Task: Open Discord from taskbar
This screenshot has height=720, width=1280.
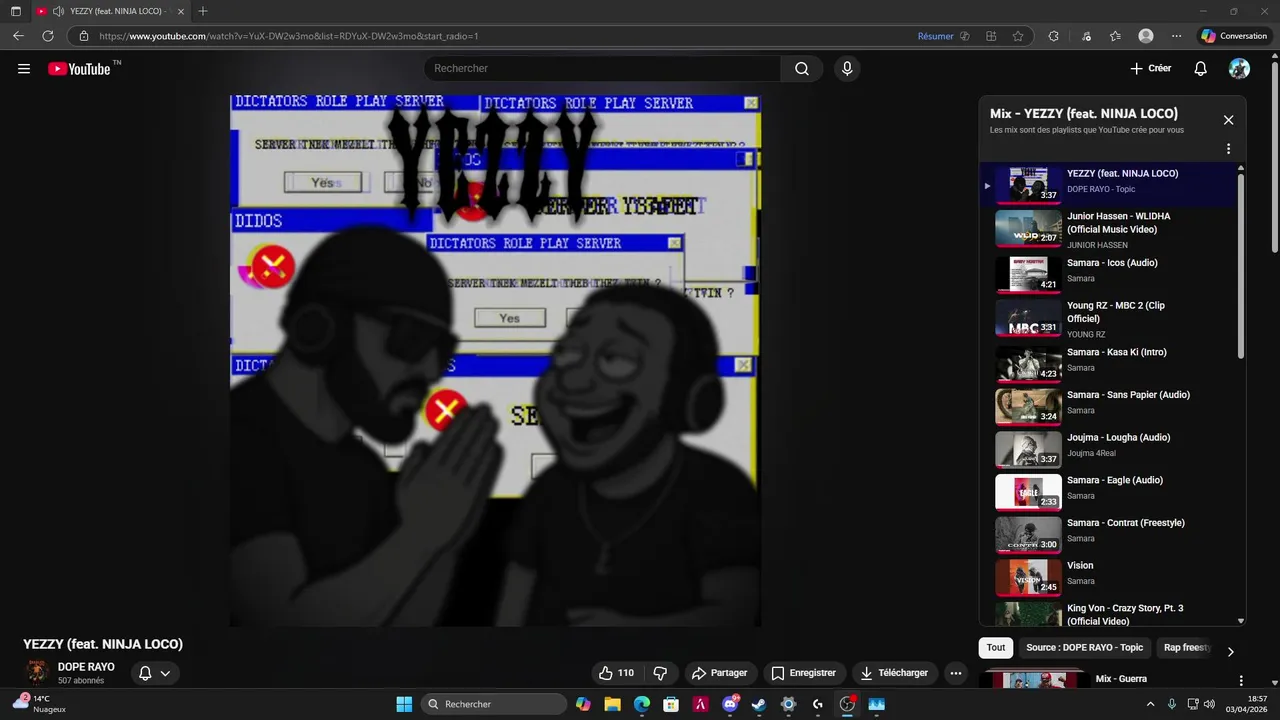Action: pos(731,704)
